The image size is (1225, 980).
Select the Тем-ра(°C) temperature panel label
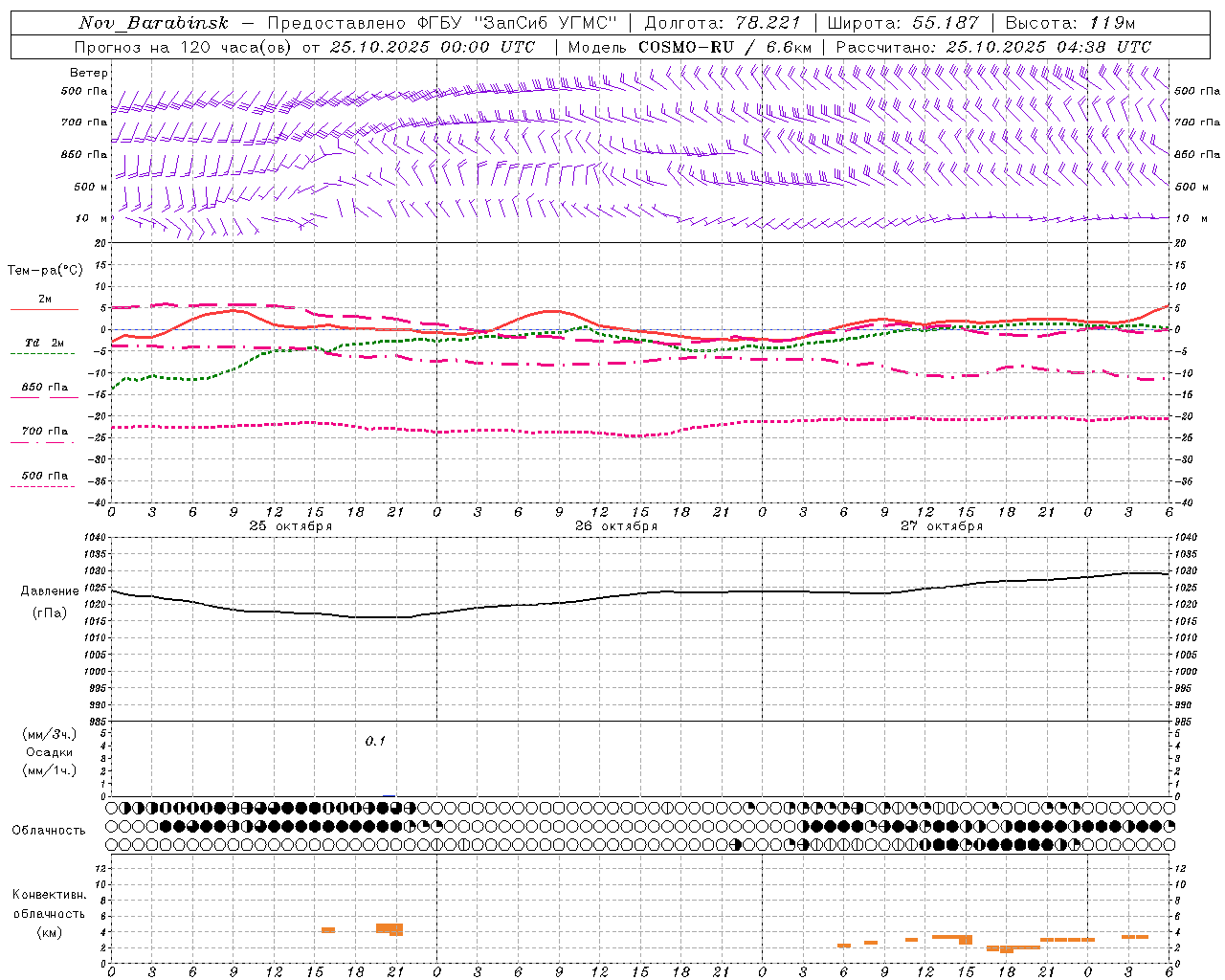tap(45, 271)
